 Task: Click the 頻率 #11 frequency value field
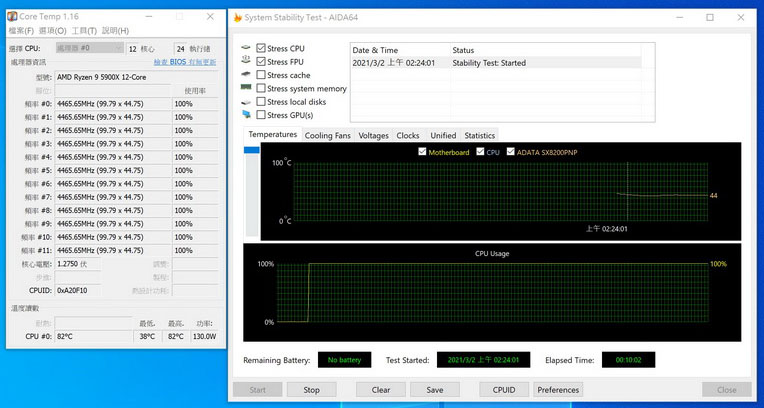tap(113, 251)
